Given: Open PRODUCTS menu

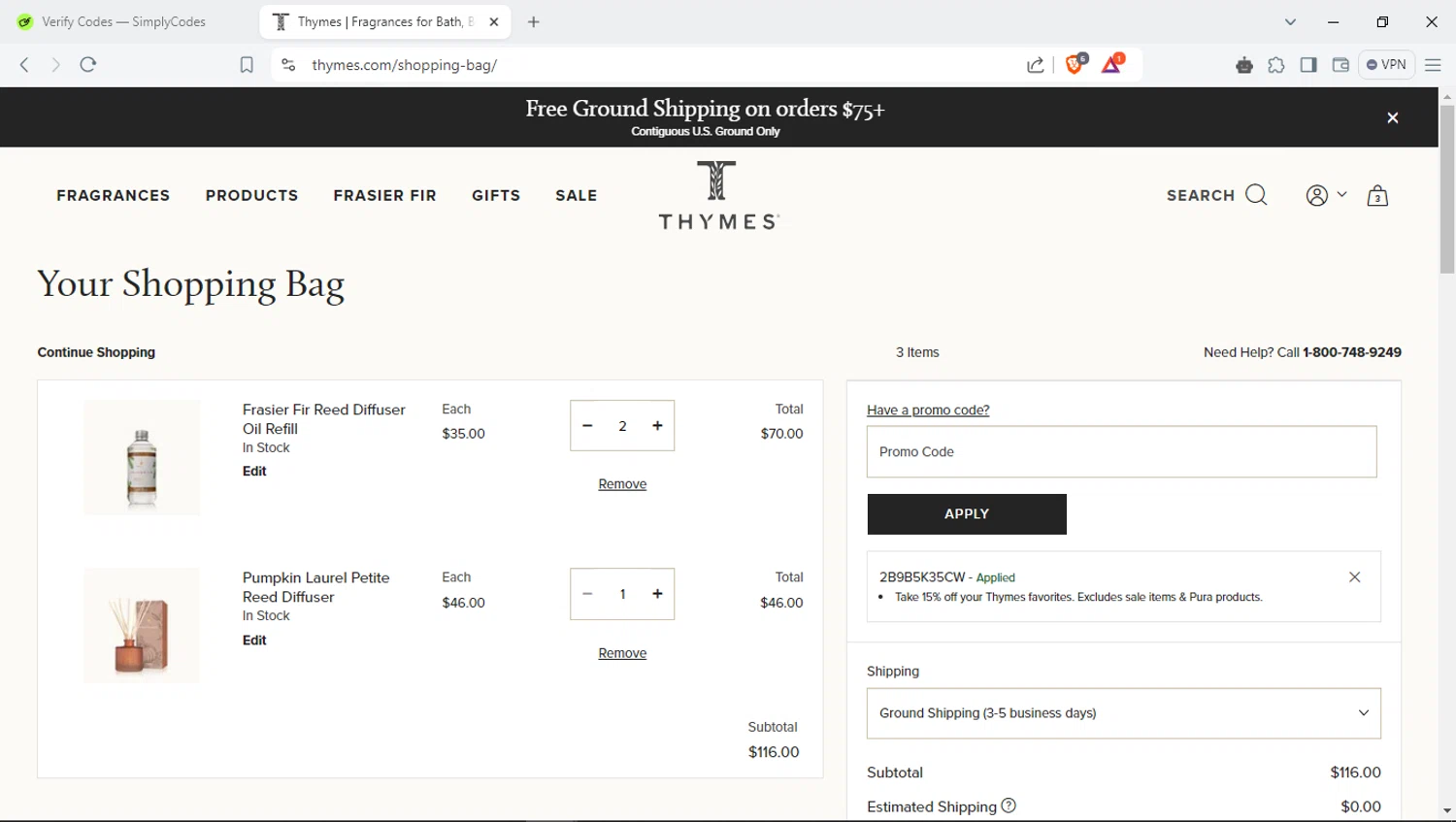Looking at the screenshot, I should coord(251,195).
